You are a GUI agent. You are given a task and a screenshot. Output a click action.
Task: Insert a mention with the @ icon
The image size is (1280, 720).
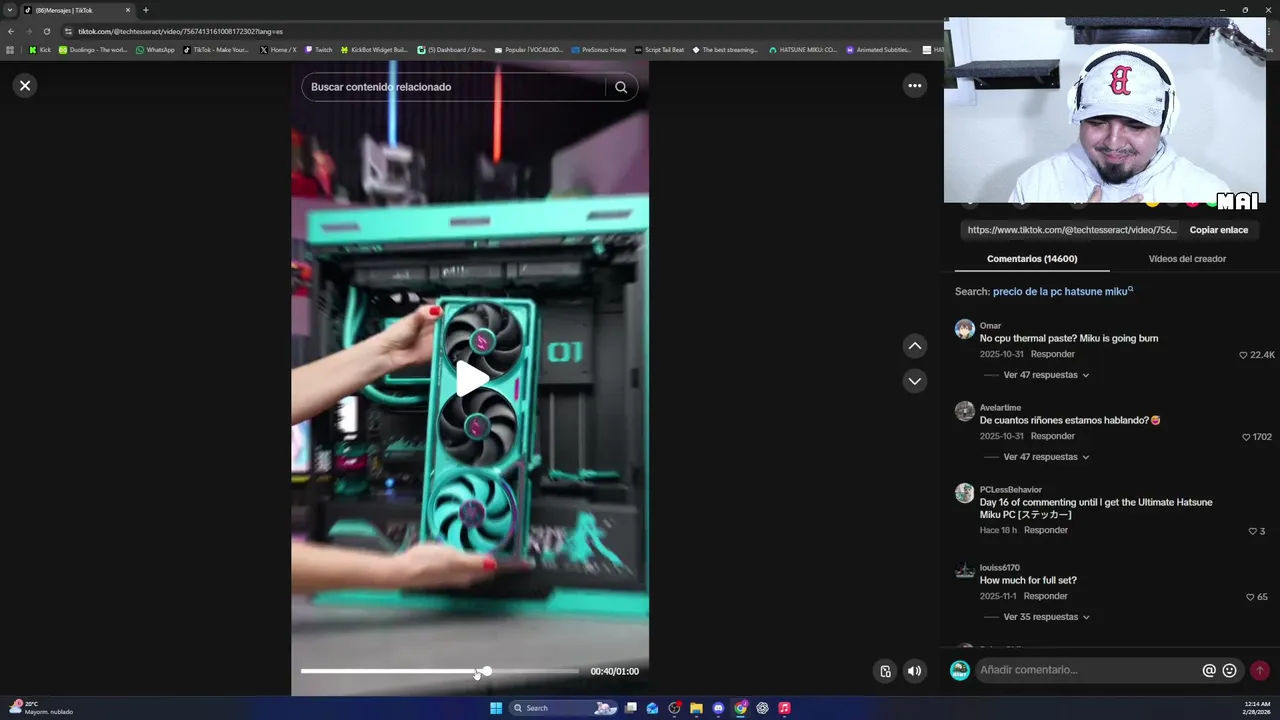(1209, 671)
